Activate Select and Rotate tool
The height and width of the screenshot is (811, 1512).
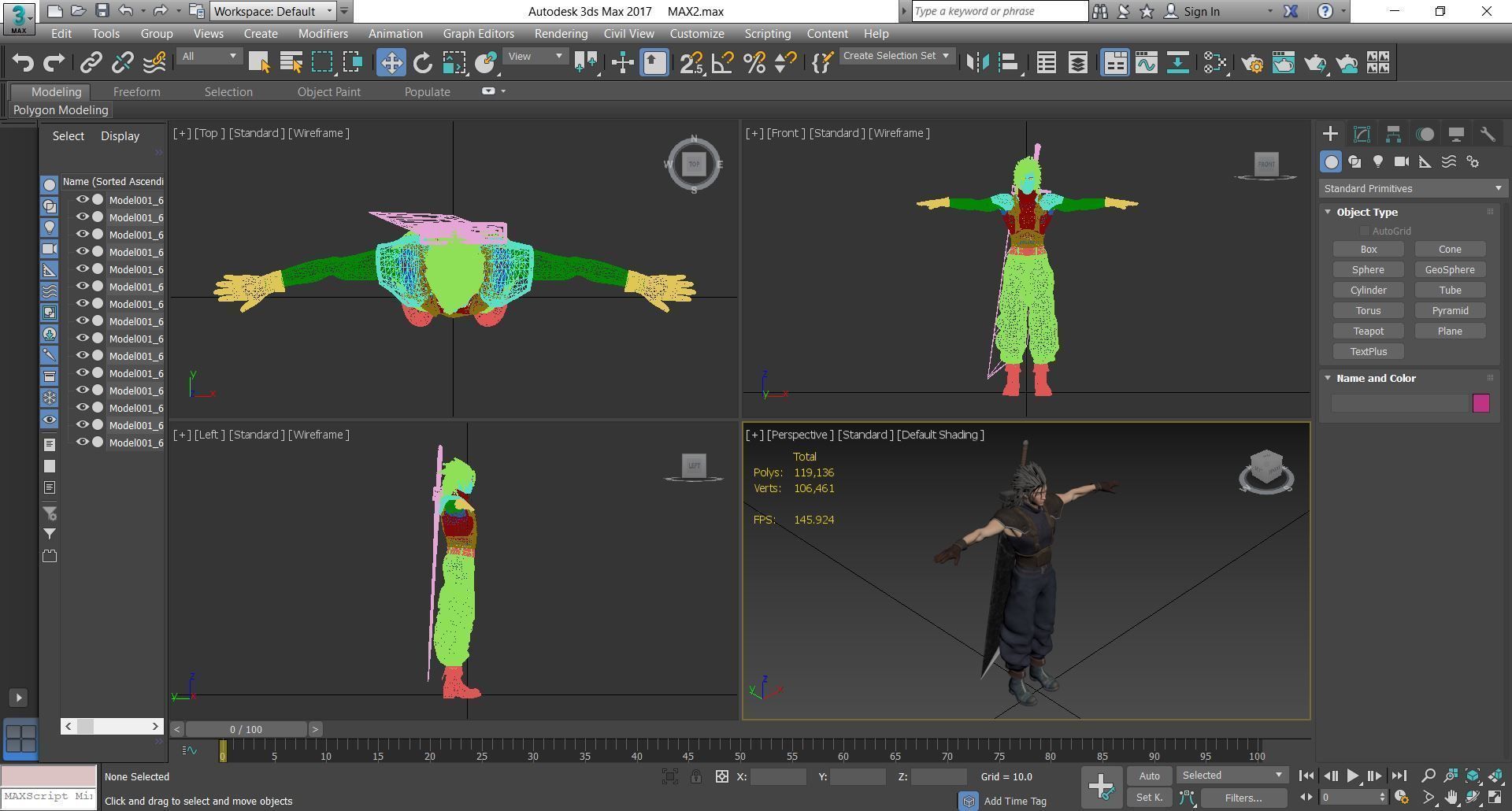[423, 63]
